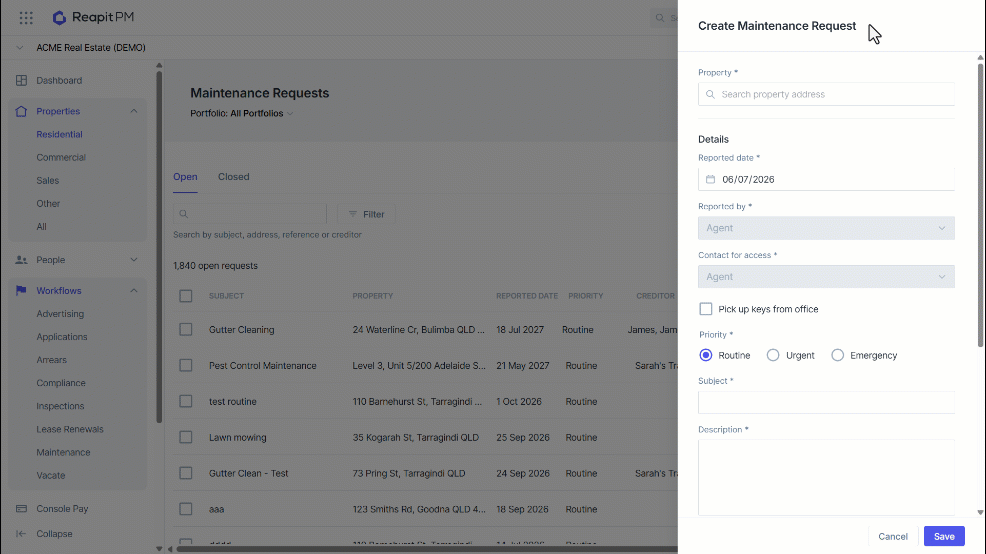Go to Vacate workflow
The width and height of the screenshot is (986, 554).
[x=51, y=476]
